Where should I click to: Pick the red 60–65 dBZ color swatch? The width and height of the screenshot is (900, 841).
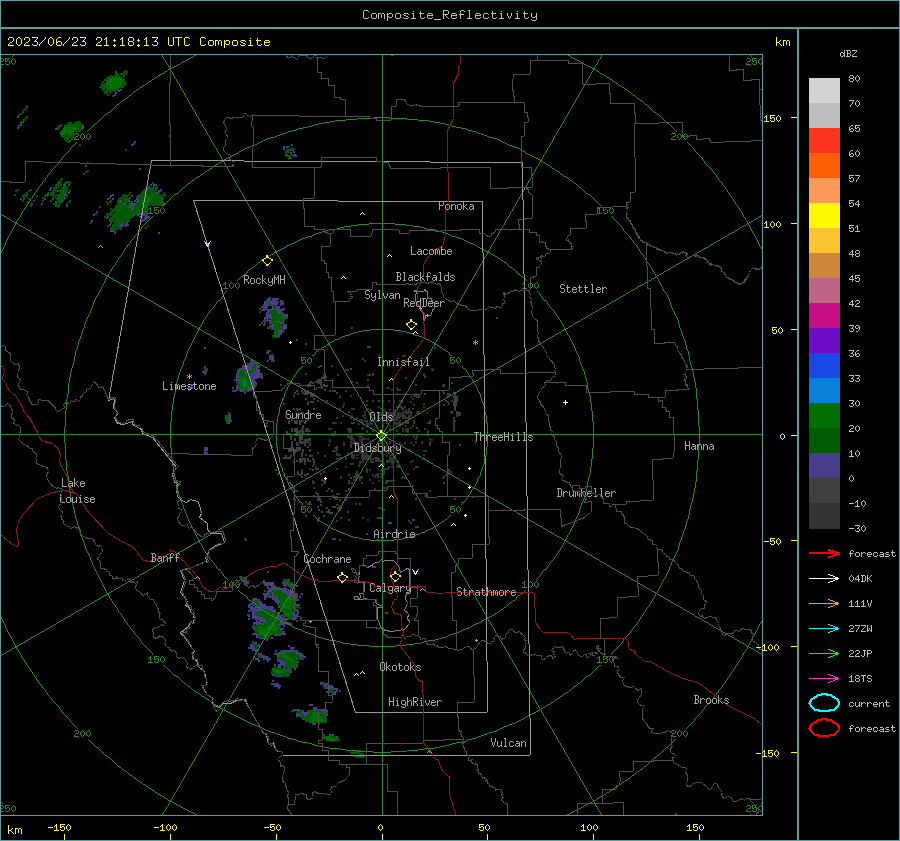tap(824, 141)
